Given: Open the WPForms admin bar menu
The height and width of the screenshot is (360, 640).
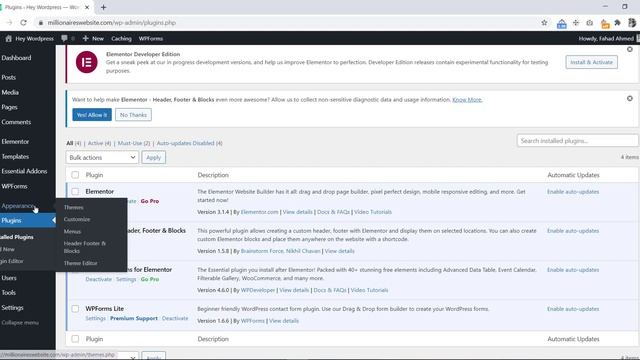Looking at the screenshot, I should click(x=151, y=38).
